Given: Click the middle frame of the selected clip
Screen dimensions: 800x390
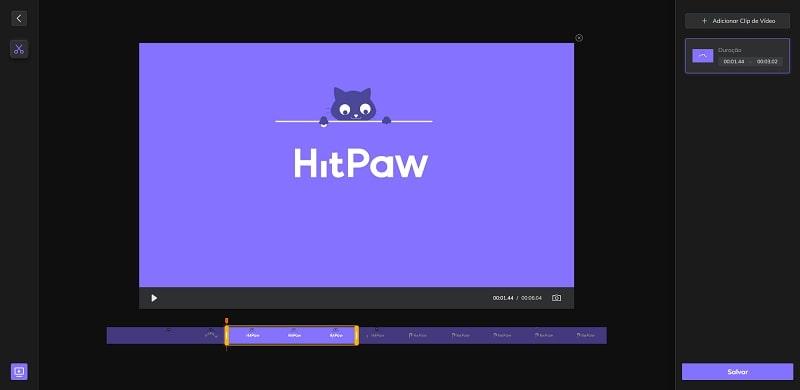Looking at the screenshot, I should click(x=294, y=335).
